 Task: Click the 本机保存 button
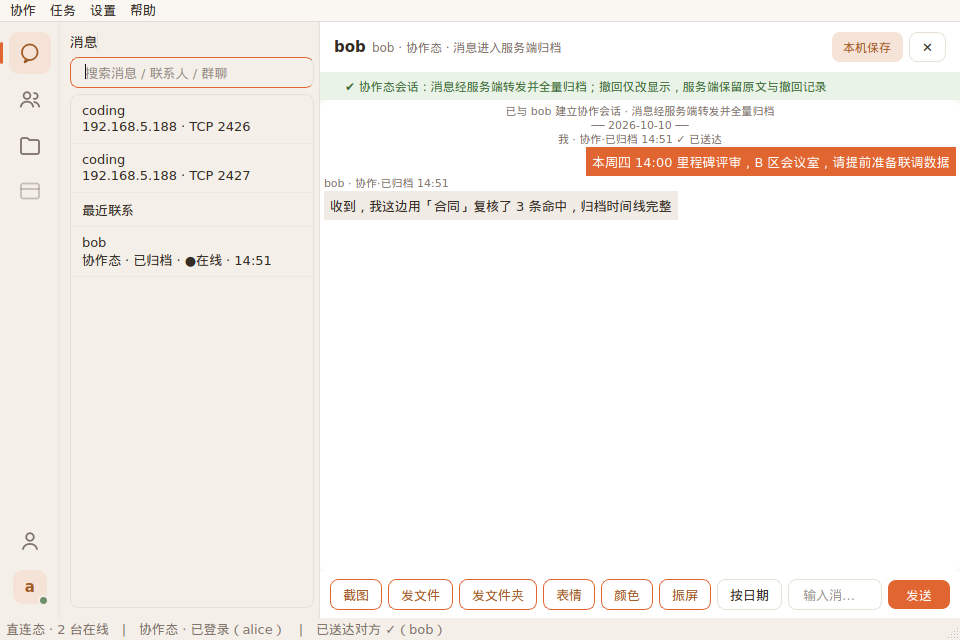click(x=867, y=47)
